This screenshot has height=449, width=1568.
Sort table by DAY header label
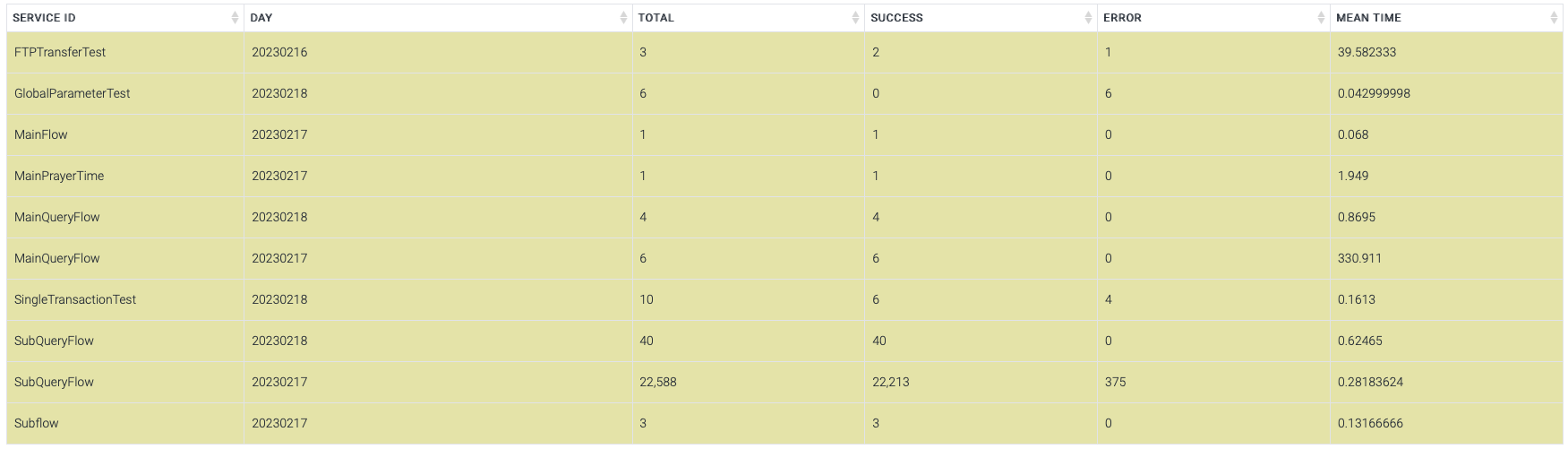coord(261,18)
